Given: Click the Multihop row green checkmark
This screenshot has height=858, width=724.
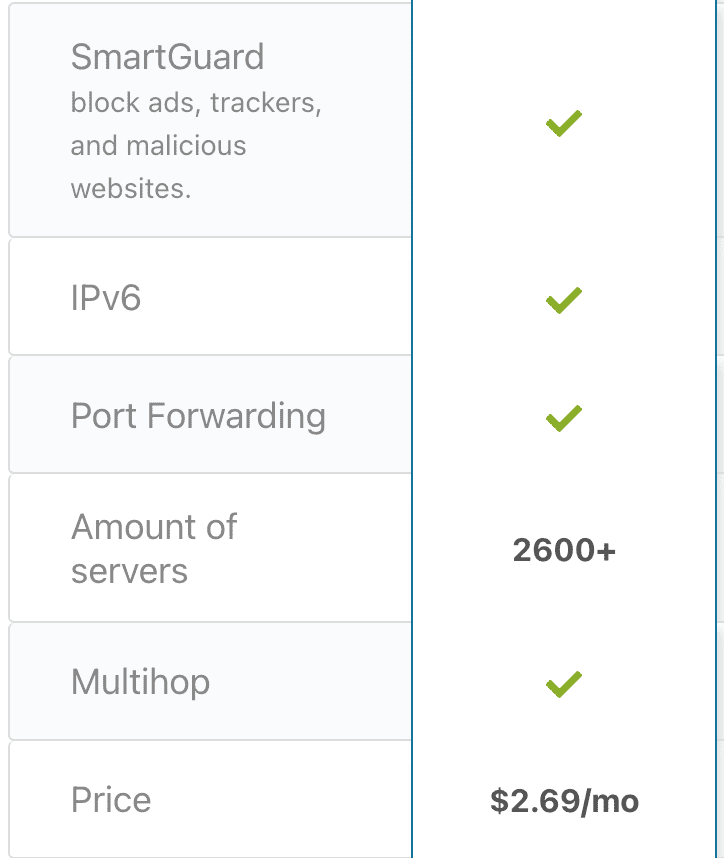Looking at the screenshot, I should point(564,684).
